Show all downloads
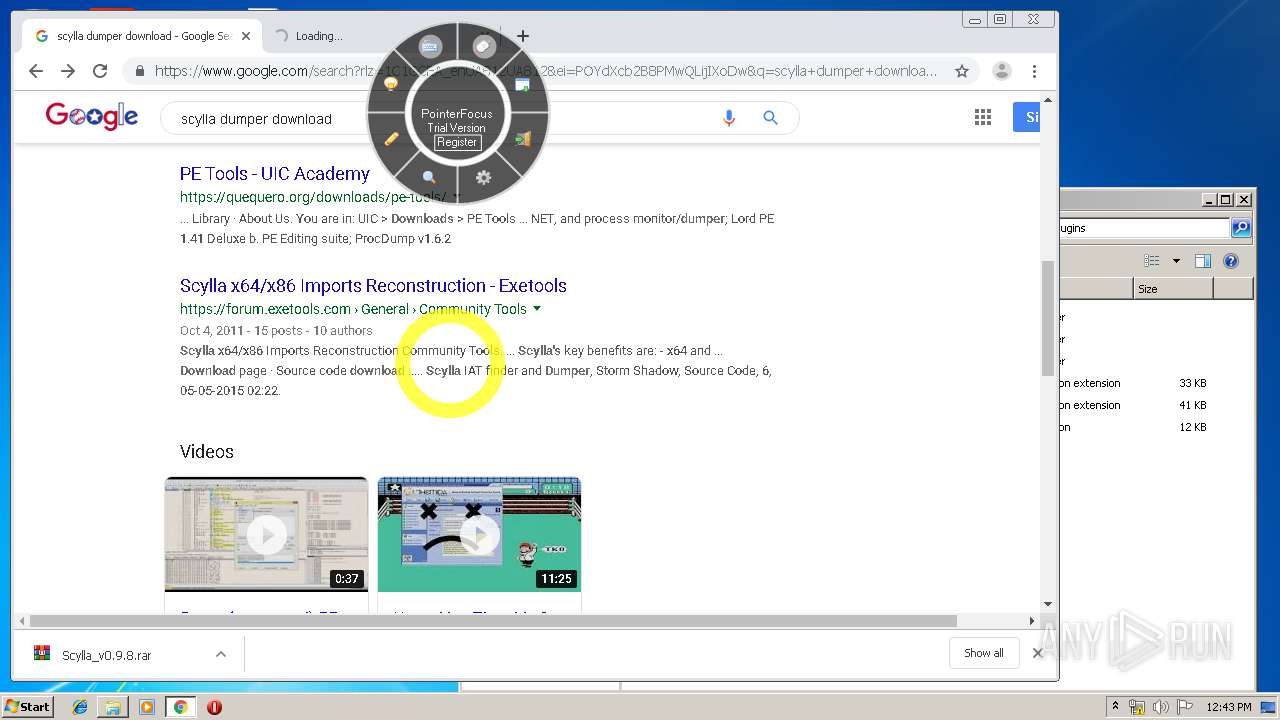This screenshot has width=1280, height=720. point(984,653)
